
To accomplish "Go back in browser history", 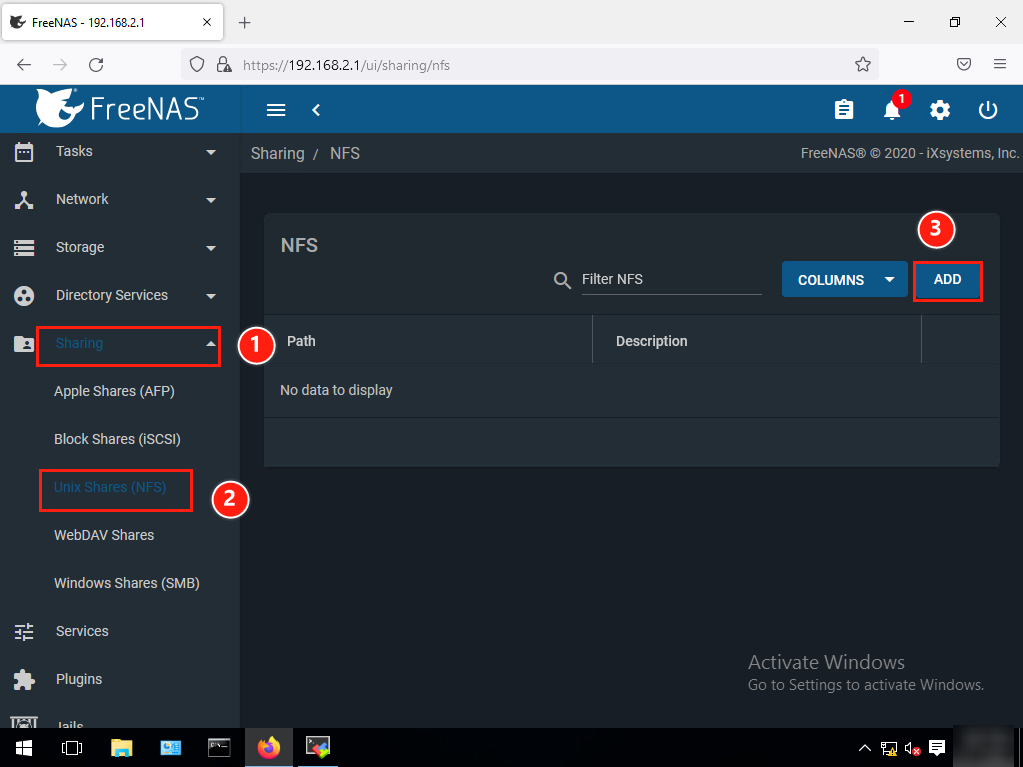I will click(x=24, y=65).
